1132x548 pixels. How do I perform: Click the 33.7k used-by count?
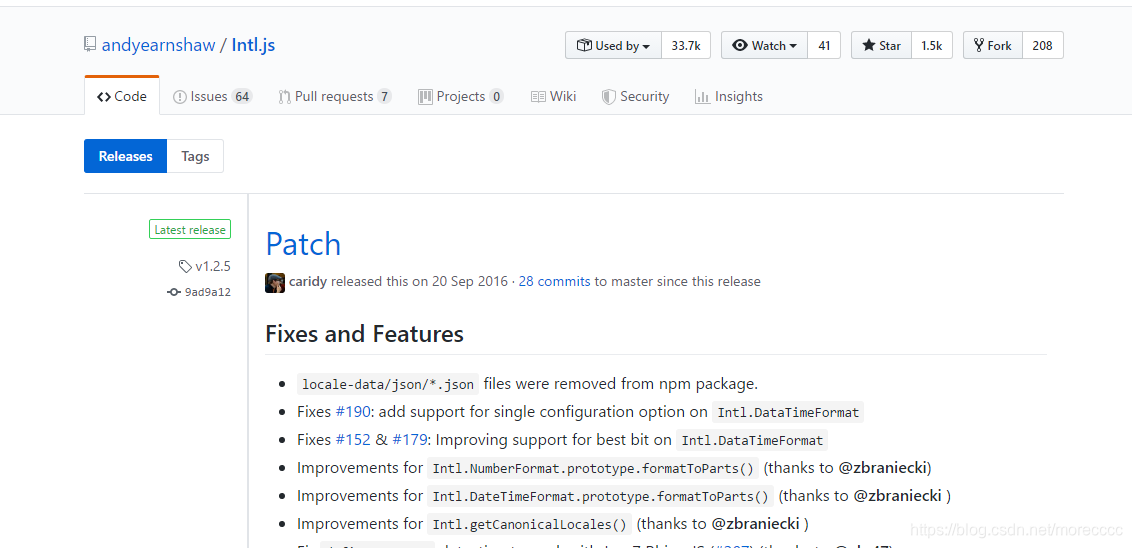coord(686,45)
